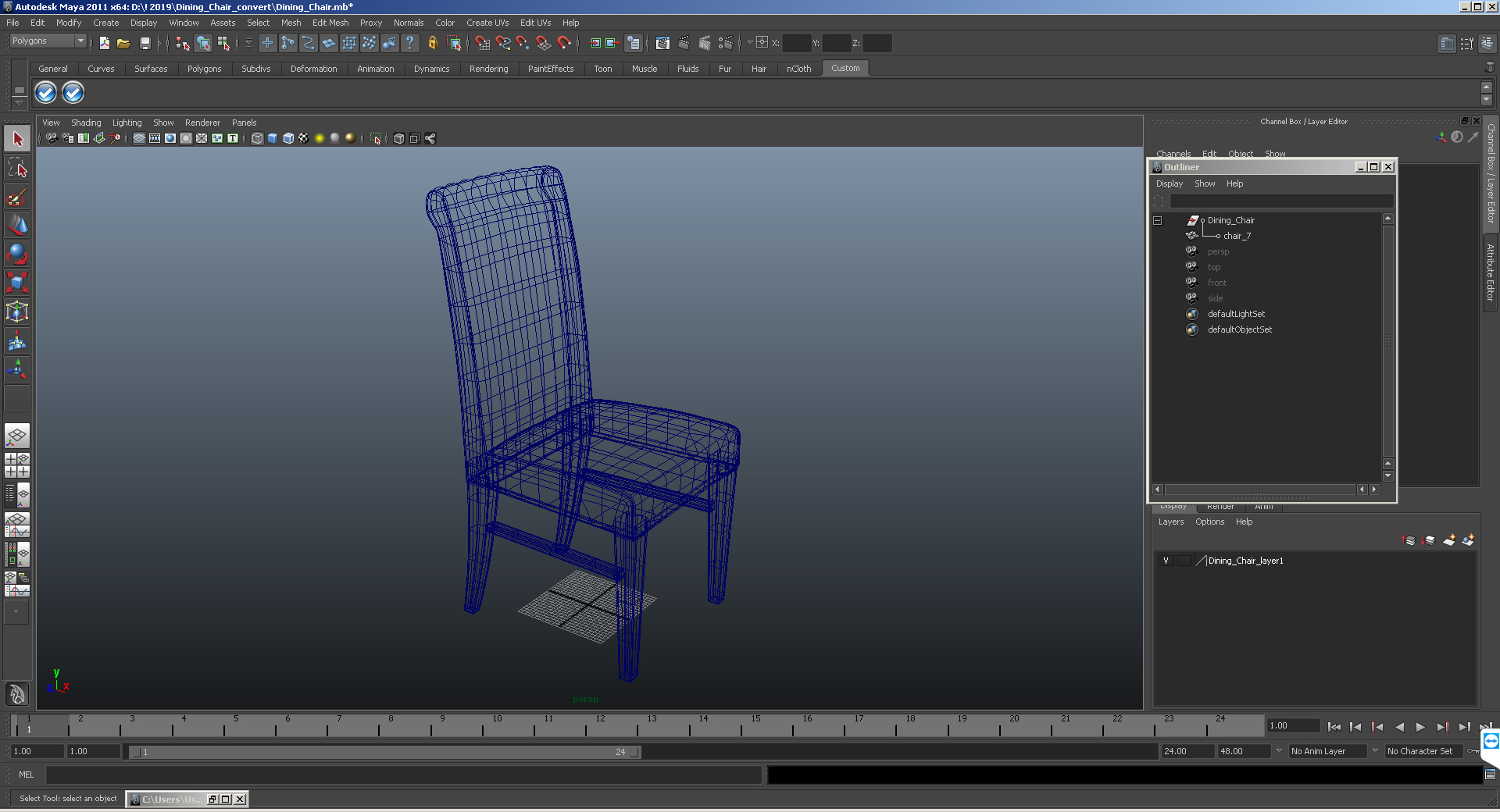The width and height of the screenshot is (1500, 812).
Task: Select the Dining_Chair_layer1 layer name
Action: point(1245,561)
